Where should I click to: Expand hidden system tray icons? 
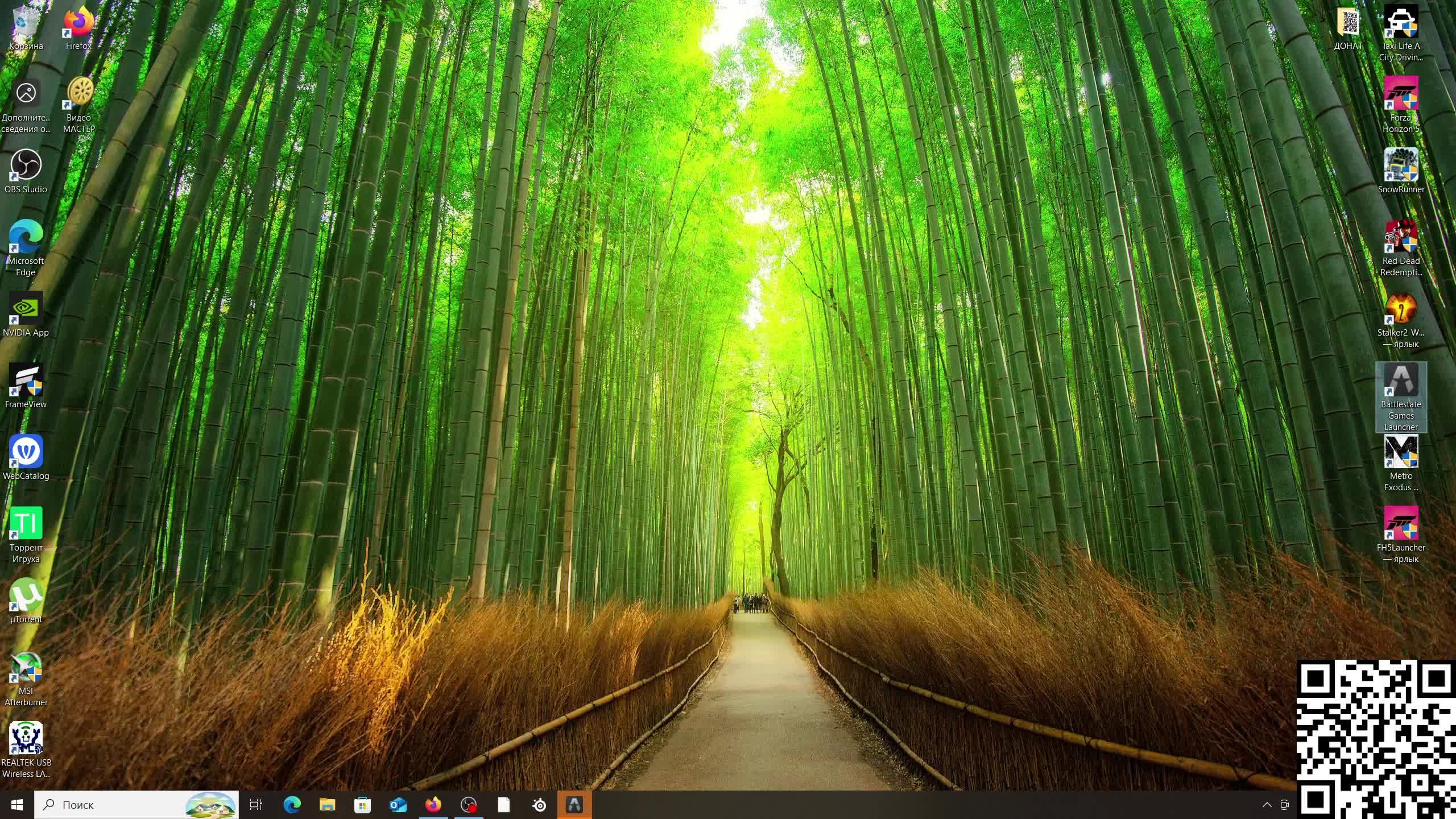tap(1267, 805)
